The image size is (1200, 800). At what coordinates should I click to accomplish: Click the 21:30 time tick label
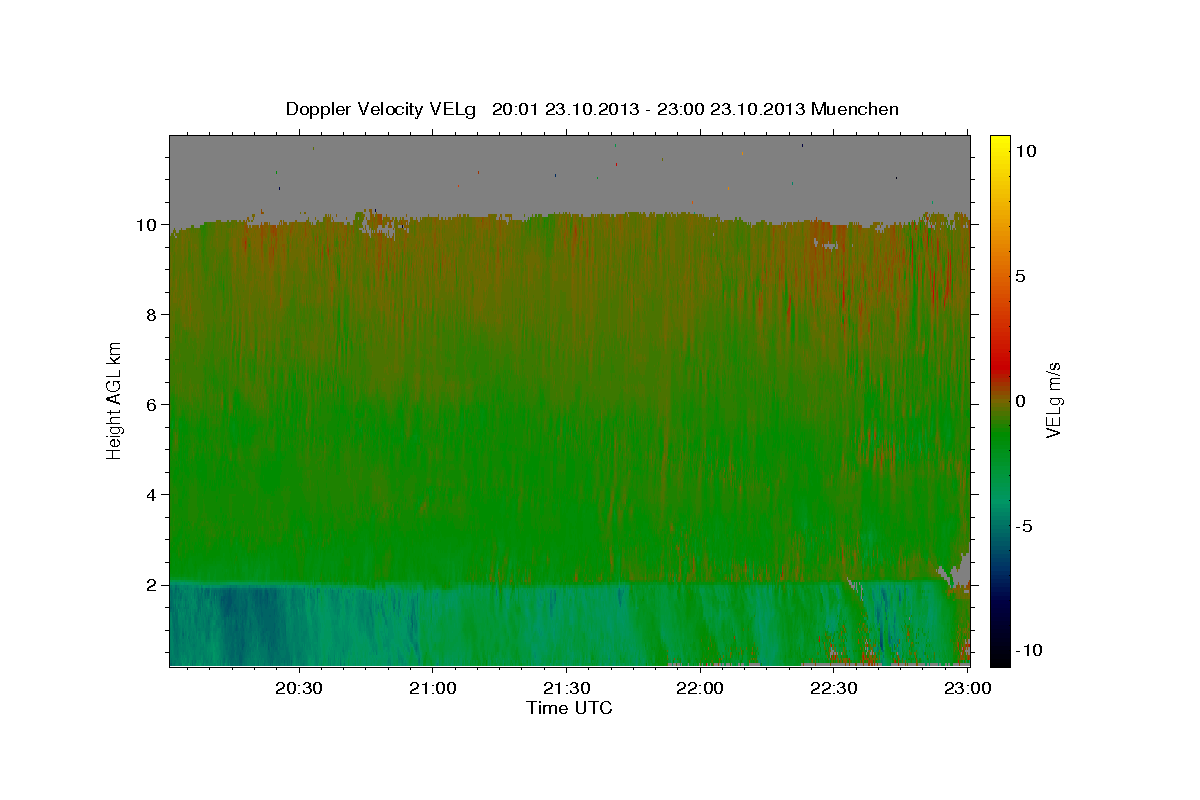pyautogui.click(x=567, y=688)
